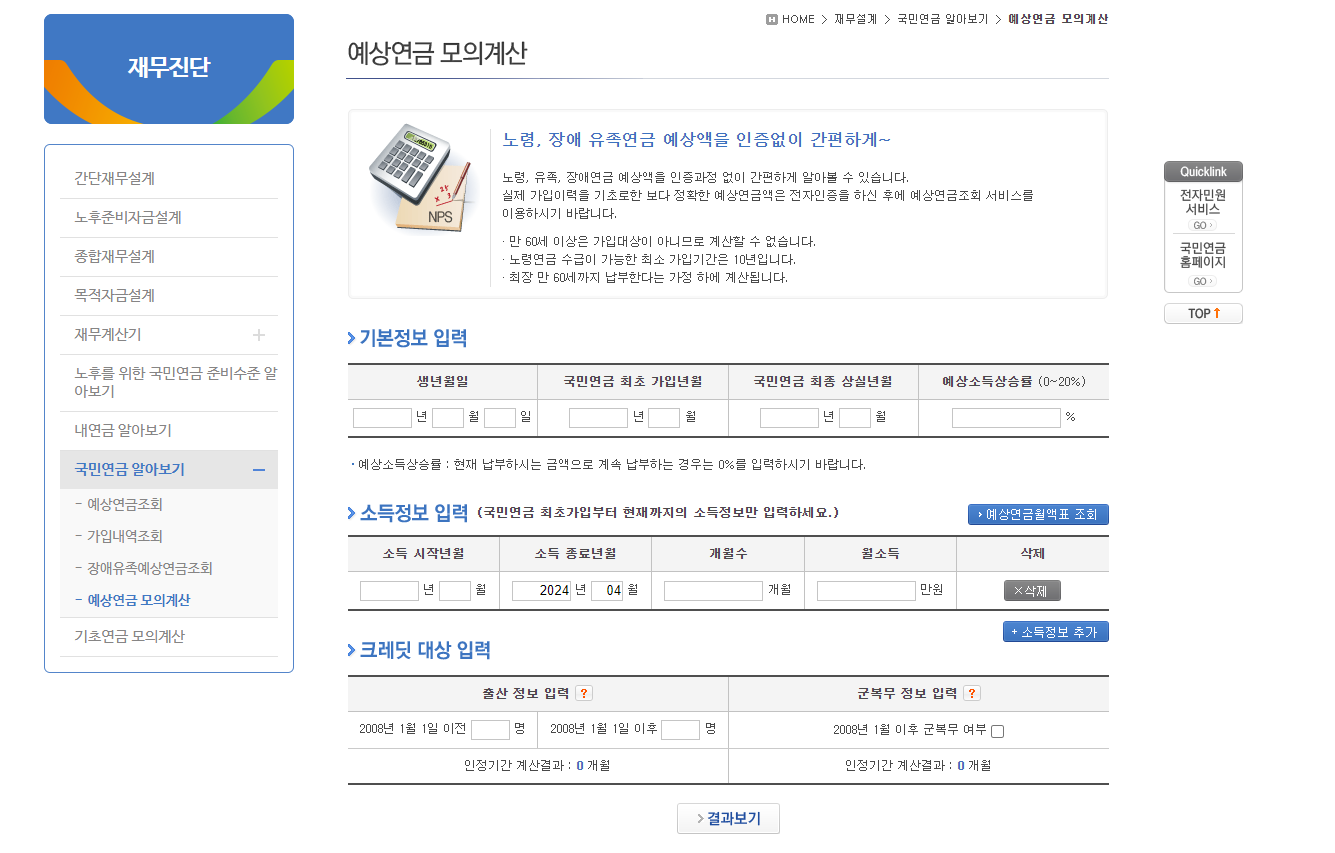Click GO under 국민연금 홈페이지 quicklink
Screen dimensions: 1335x853
coord(1202,281)
